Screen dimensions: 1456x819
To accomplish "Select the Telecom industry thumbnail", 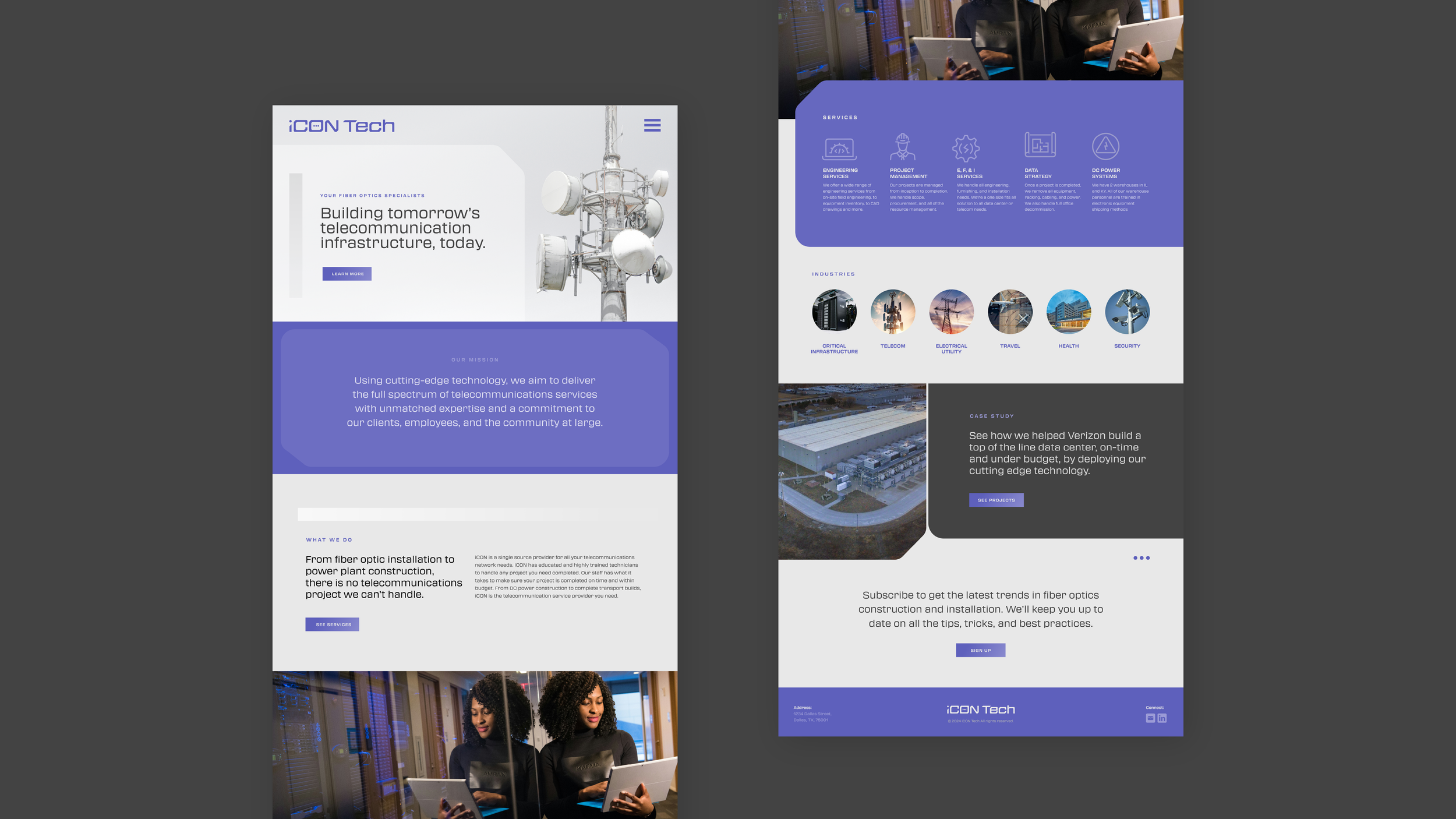I will coord(892,312).
